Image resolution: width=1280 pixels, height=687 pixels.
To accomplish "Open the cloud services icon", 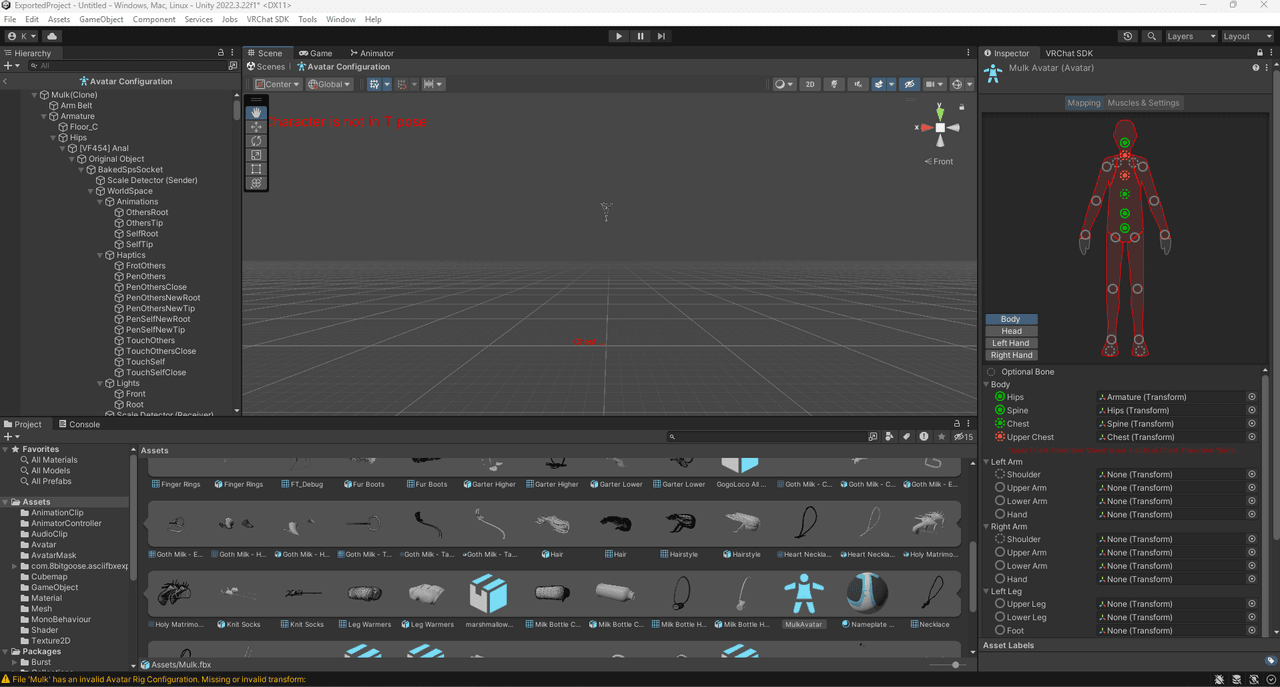I will click(x=52, y=36).
